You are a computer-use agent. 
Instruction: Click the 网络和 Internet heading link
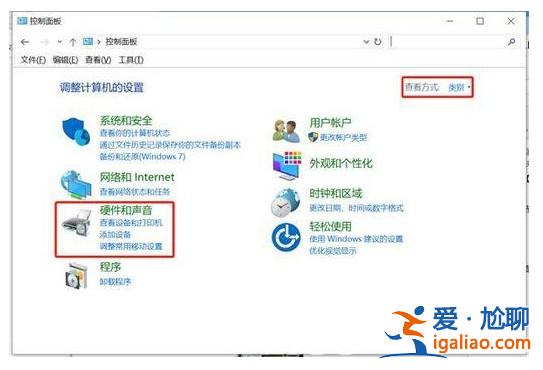point(137,177)
